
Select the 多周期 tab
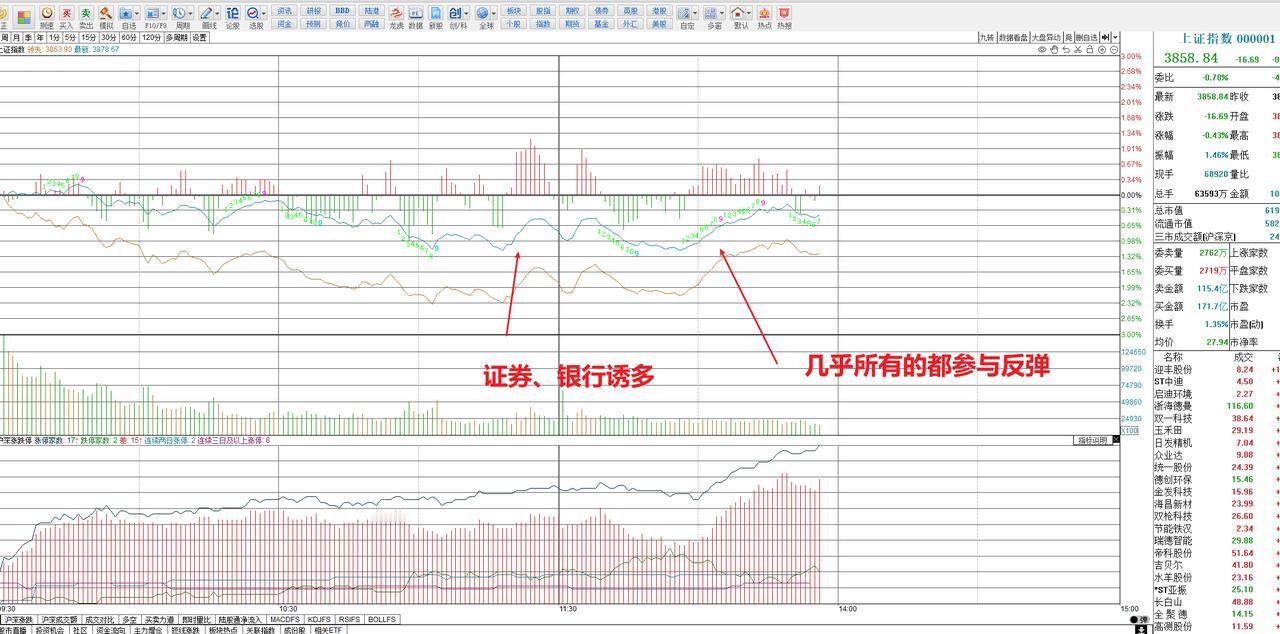176,37
